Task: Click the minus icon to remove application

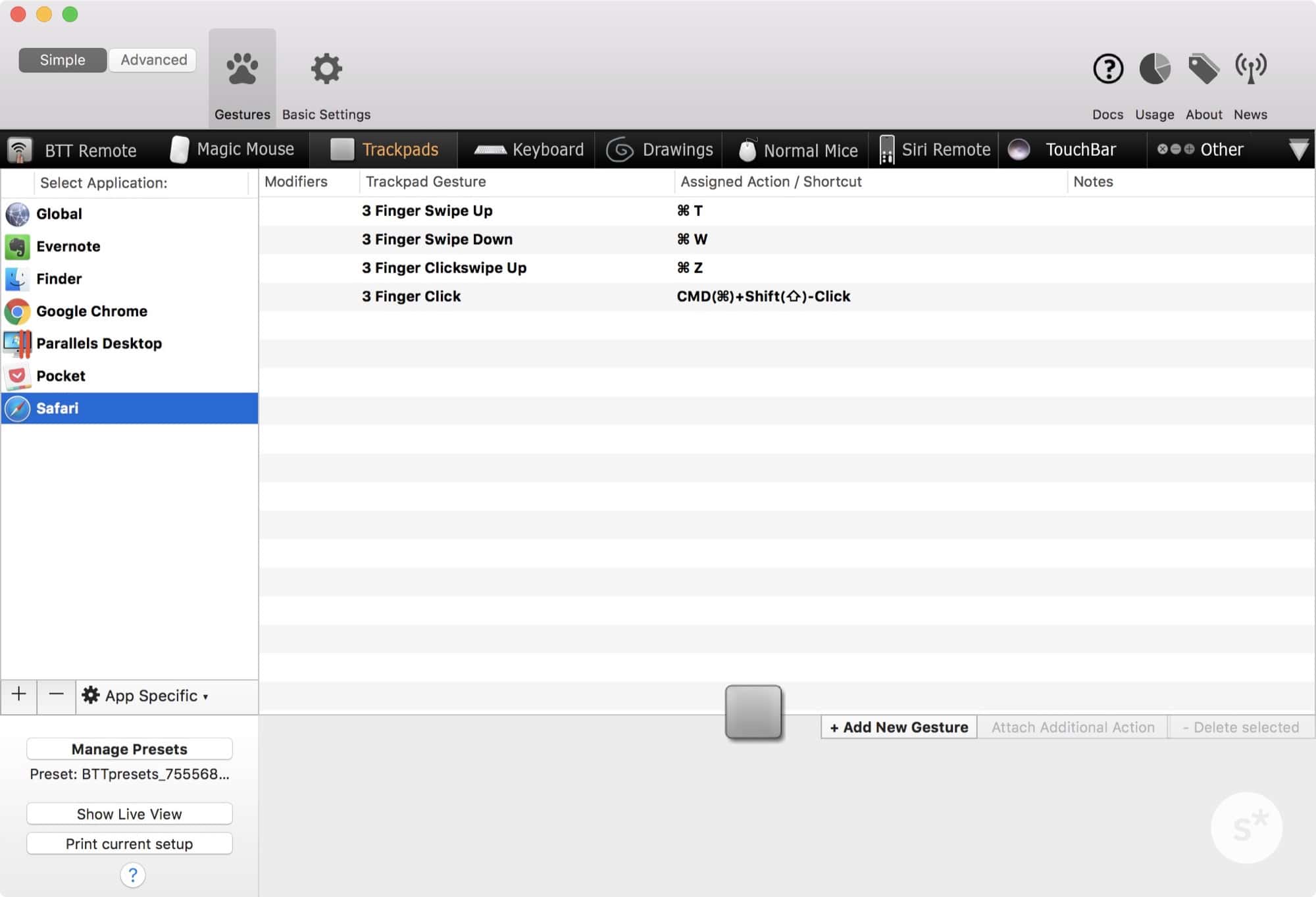Action: click(56, 695)
